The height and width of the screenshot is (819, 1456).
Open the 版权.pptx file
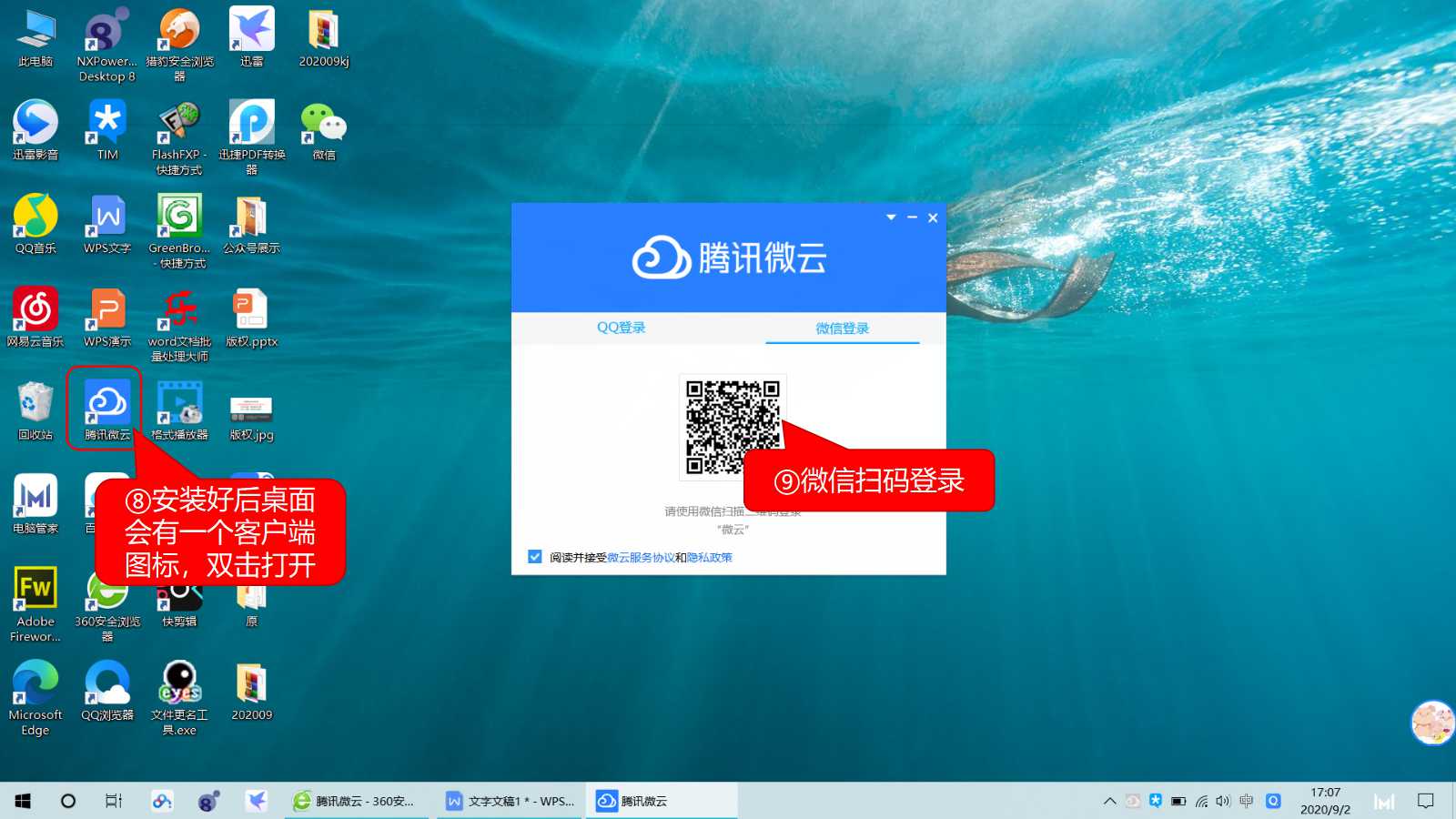pos(251,318)
